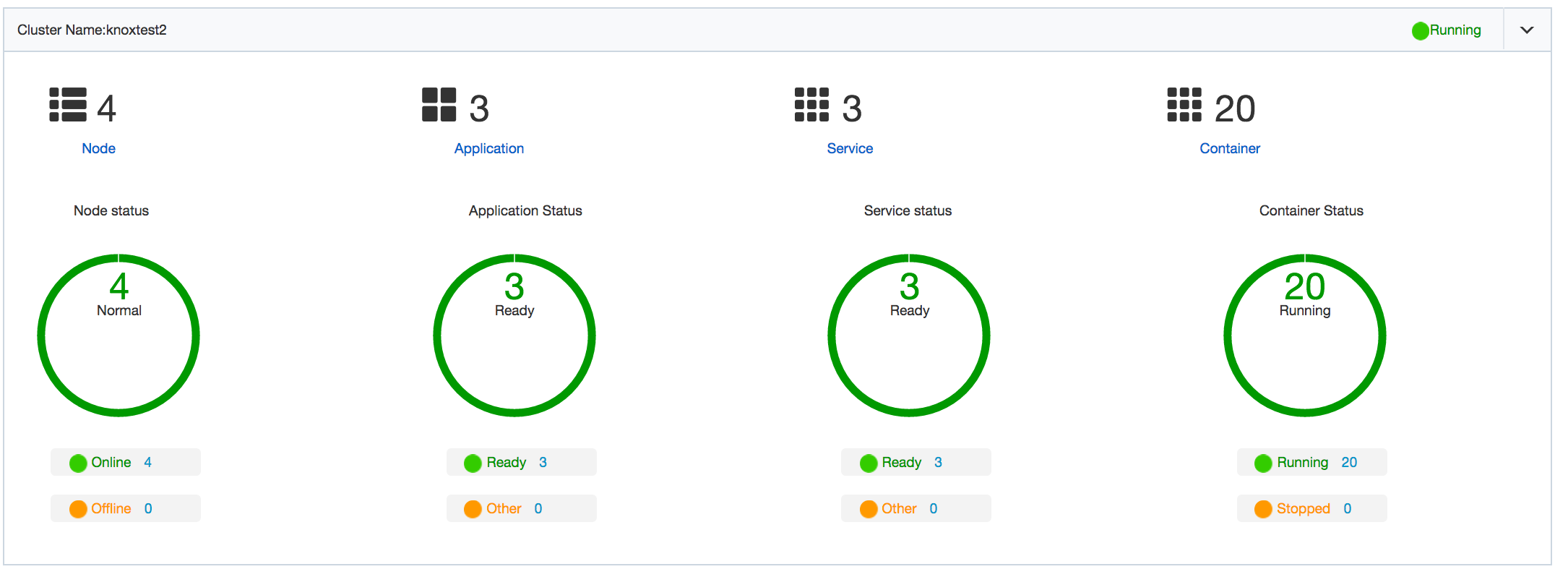Click the orange Other dot under Application Status
Image resolution: width=1568 pixels, height=577 pixels.
tap(473, 509)
